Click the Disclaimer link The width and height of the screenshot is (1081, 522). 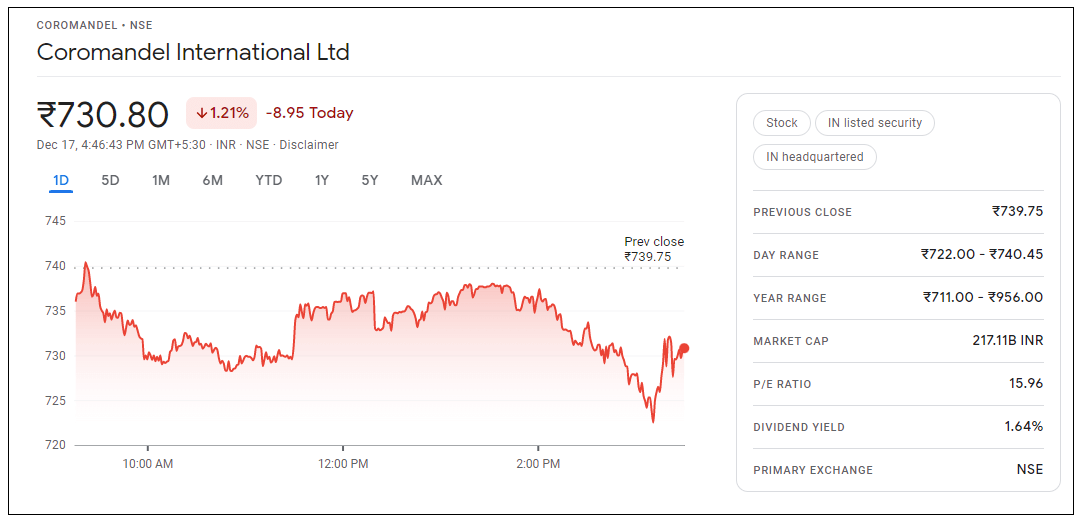pos(309,145)
